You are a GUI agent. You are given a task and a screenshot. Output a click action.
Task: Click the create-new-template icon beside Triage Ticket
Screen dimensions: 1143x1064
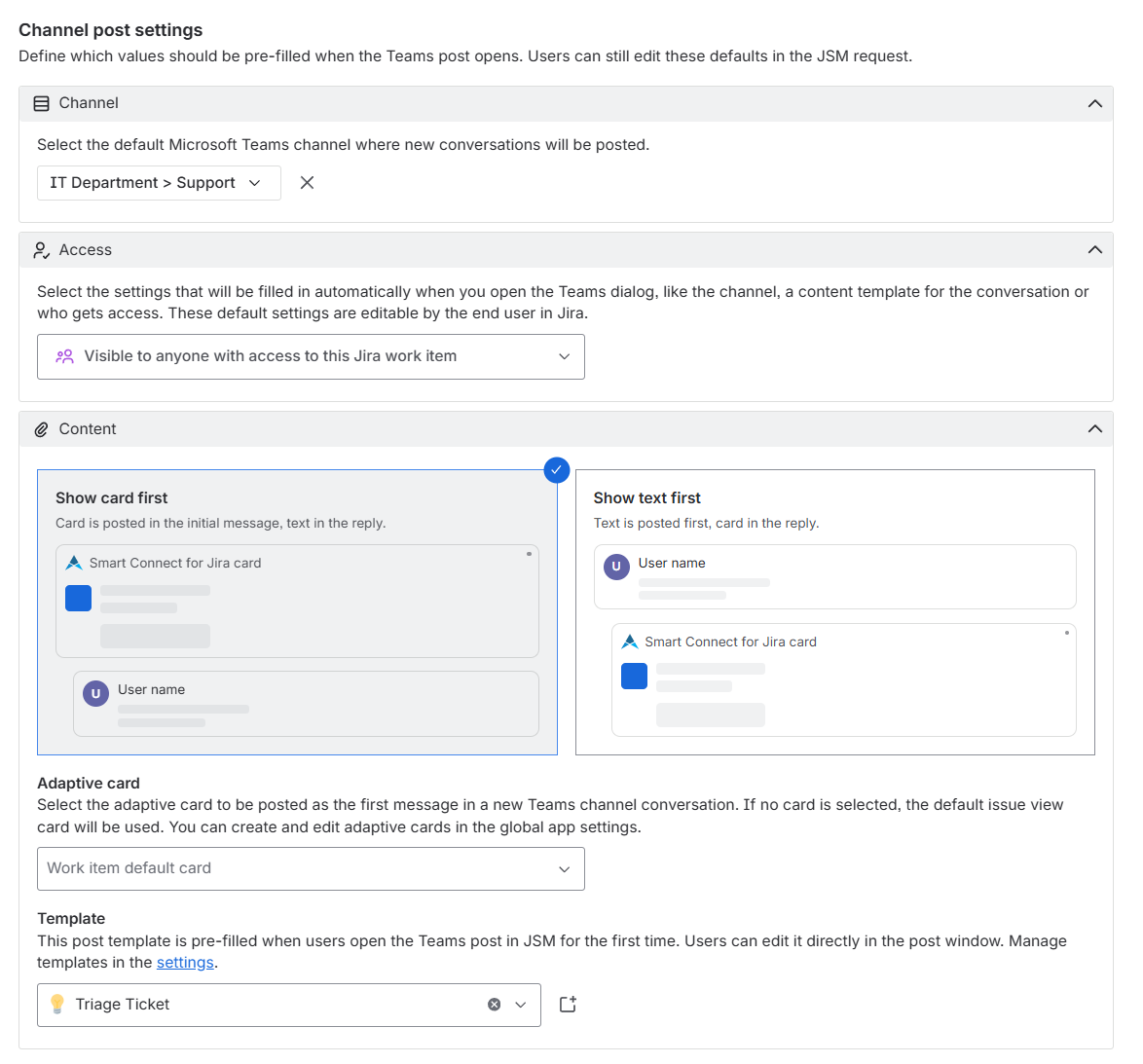[x=568, y=1005]
